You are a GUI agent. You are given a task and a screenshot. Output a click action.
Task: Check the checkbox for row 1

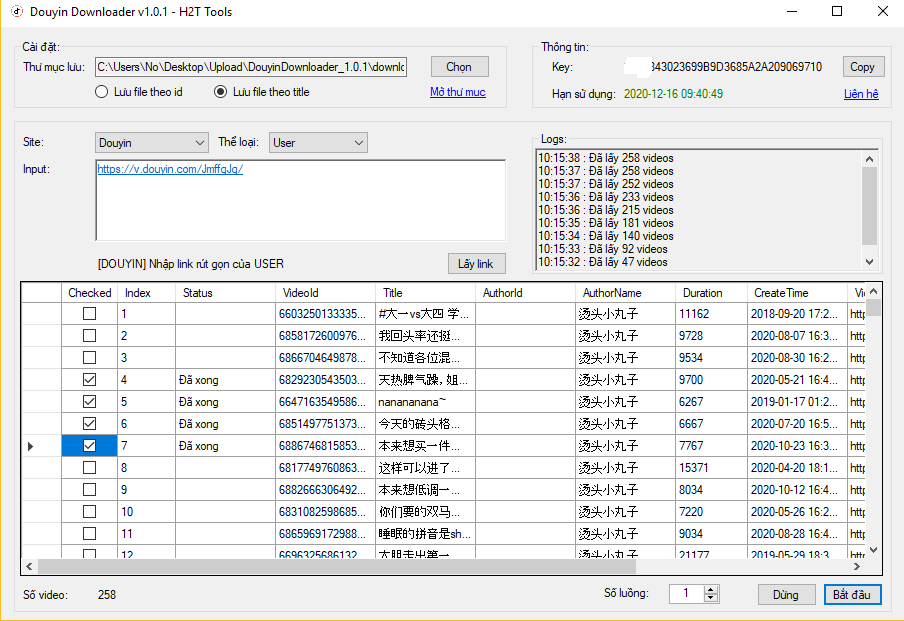pyautogui.click(x=89, y=314)
